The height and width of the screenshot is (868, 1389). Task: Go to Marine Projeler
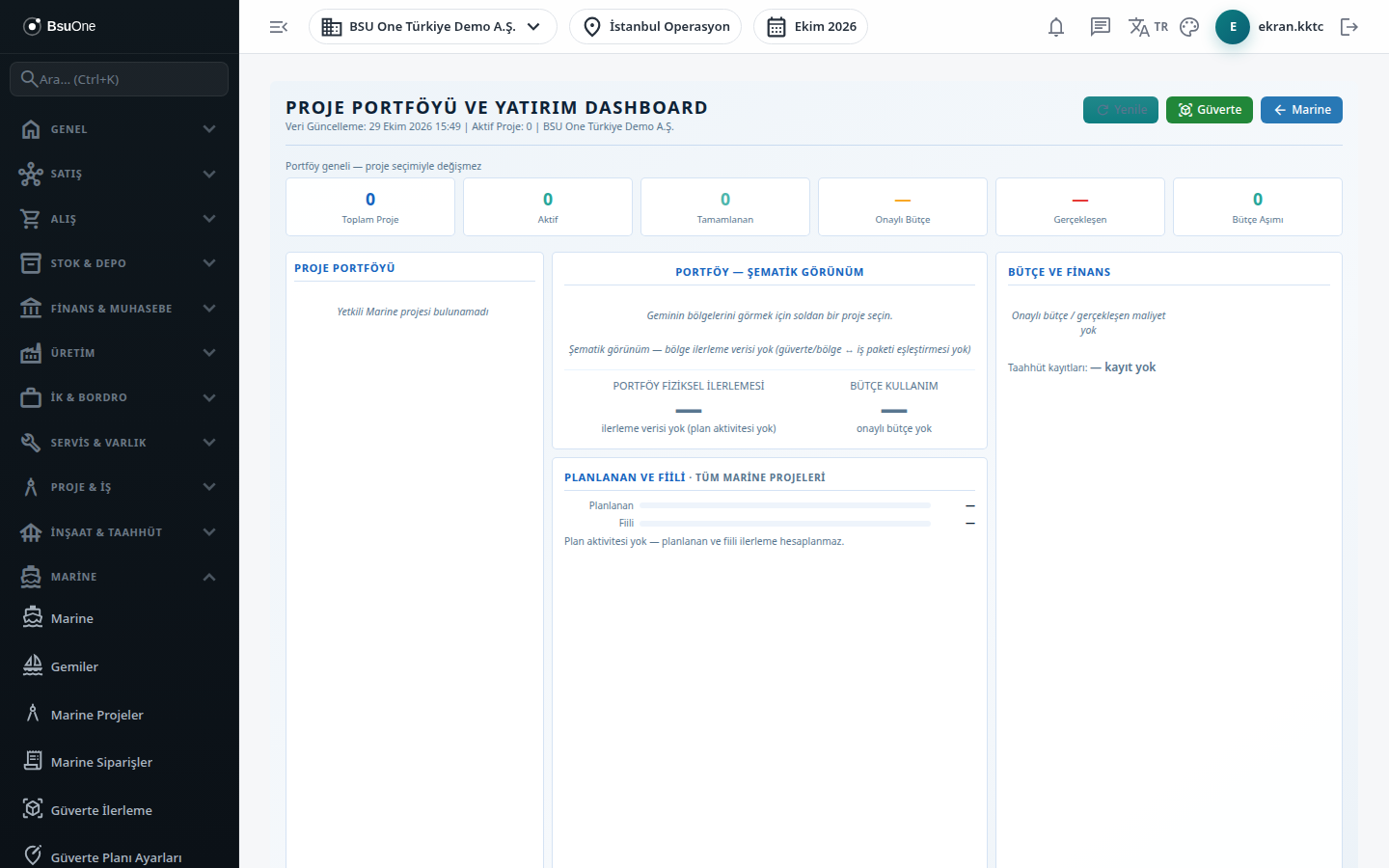pyautogui.click(x=120, y=715)
